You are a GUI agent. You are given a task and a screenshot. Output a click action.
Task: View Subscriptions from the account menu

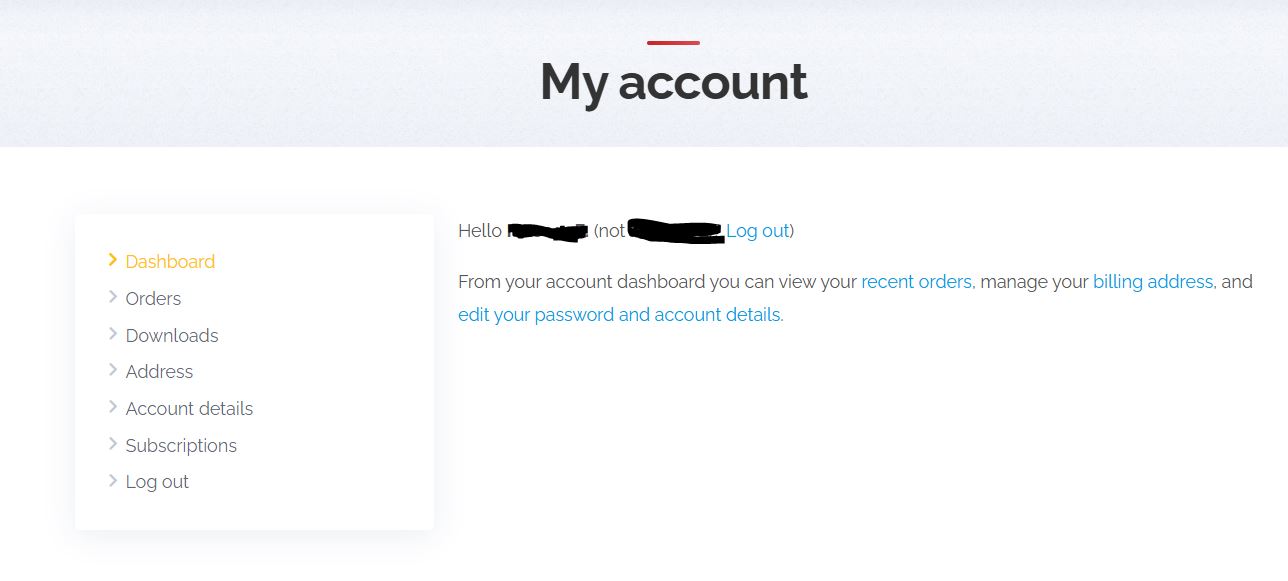[181, 445]
